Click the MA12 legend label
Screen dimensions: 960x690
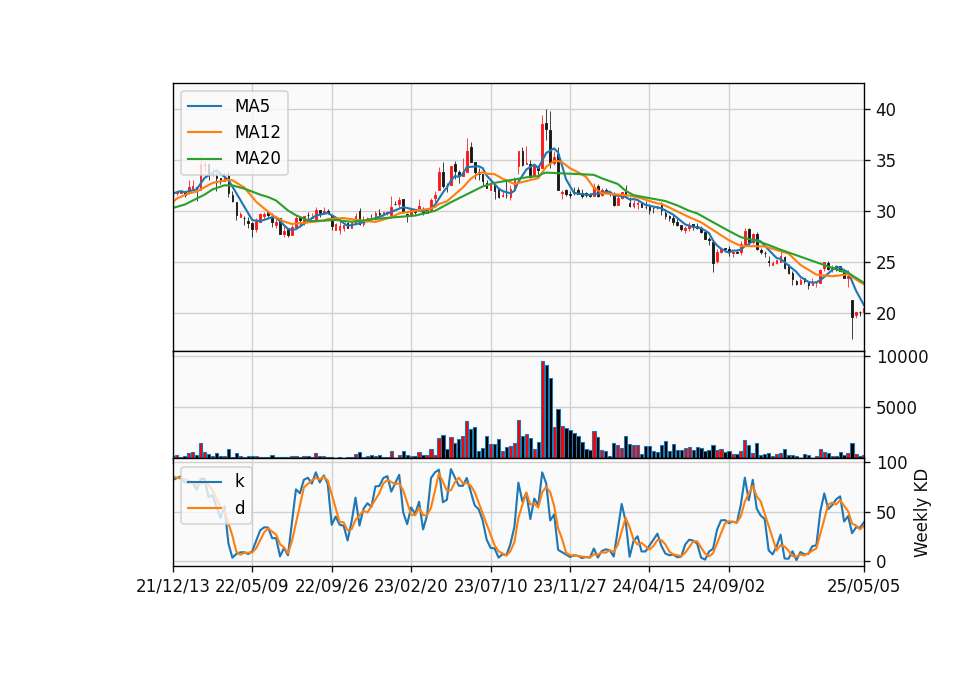click(257, 132)
